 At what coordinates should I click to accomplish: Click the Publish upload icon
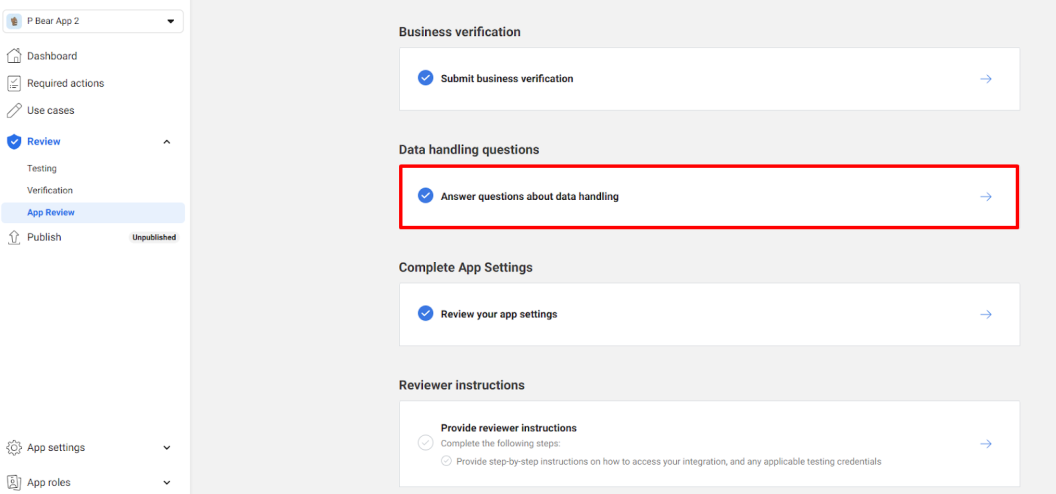click(13, 237)
